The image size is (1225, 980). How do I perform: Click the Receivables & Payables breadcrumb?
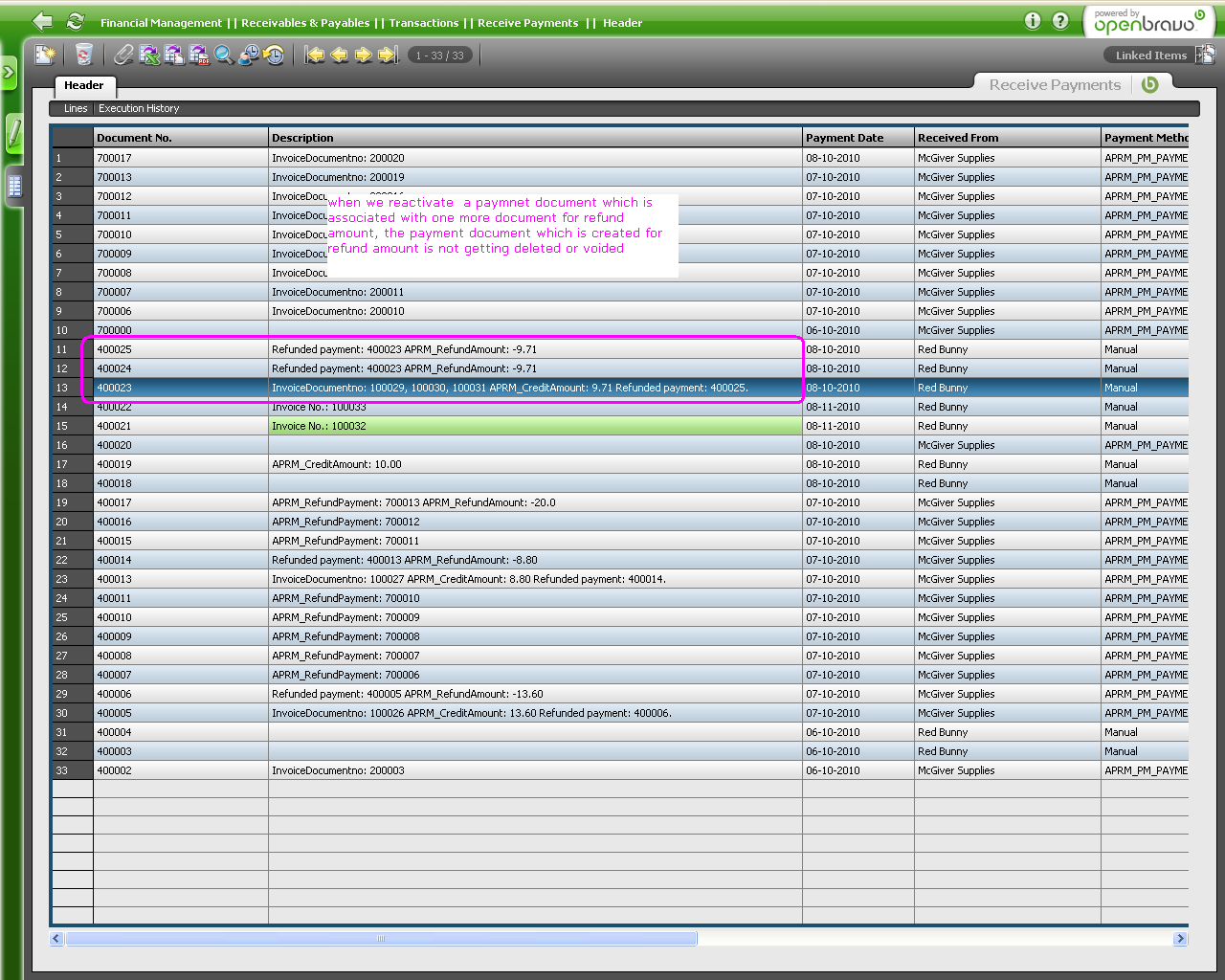click(x=305, y=23)
